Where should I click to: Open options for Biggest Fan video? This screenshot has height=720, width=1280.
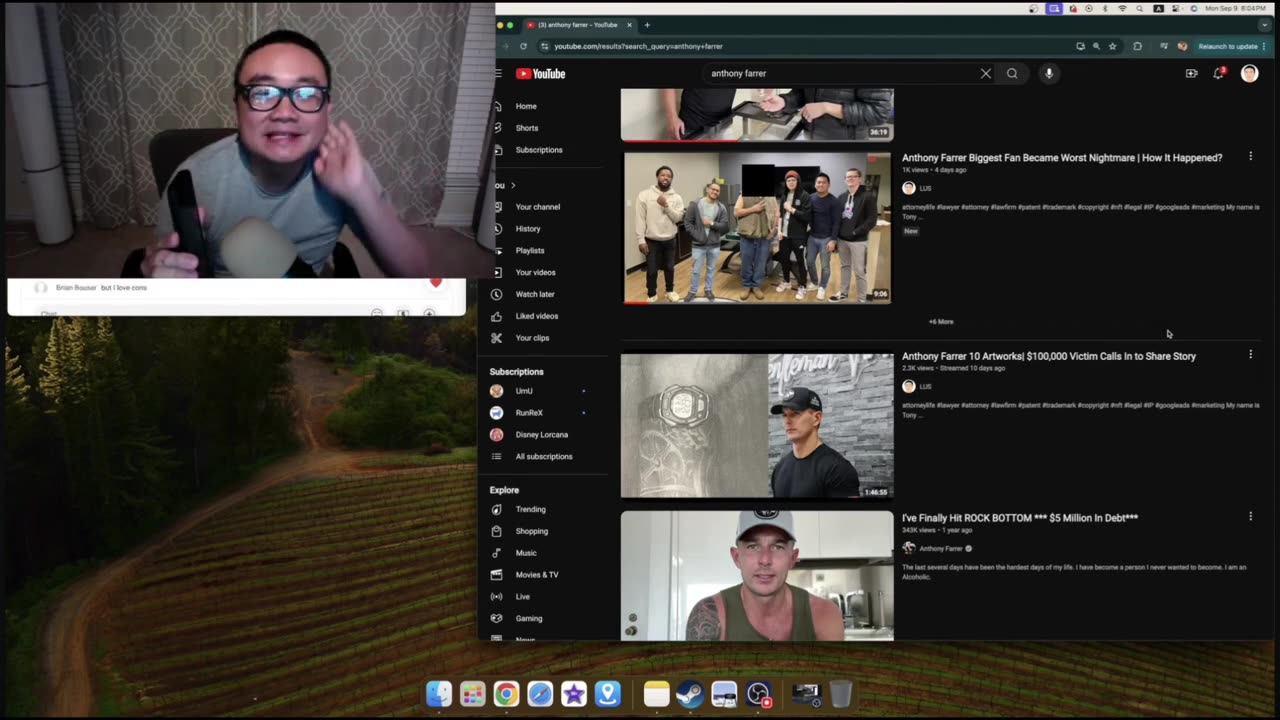(x=1250, y=157)
